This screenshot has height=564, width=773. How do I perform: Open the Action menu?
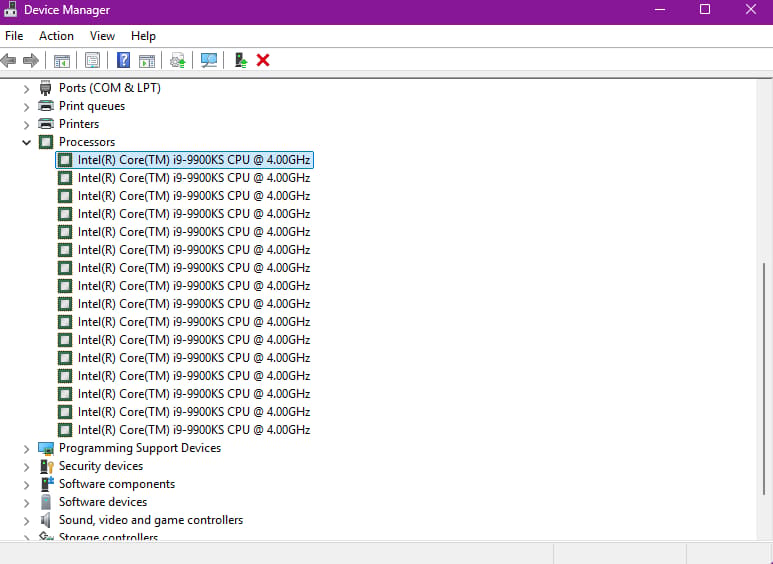(56, 36)
